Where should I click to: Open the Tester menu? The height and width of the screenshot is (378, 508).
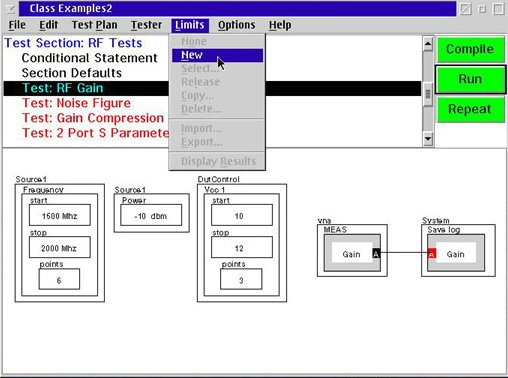click(146, 25)
